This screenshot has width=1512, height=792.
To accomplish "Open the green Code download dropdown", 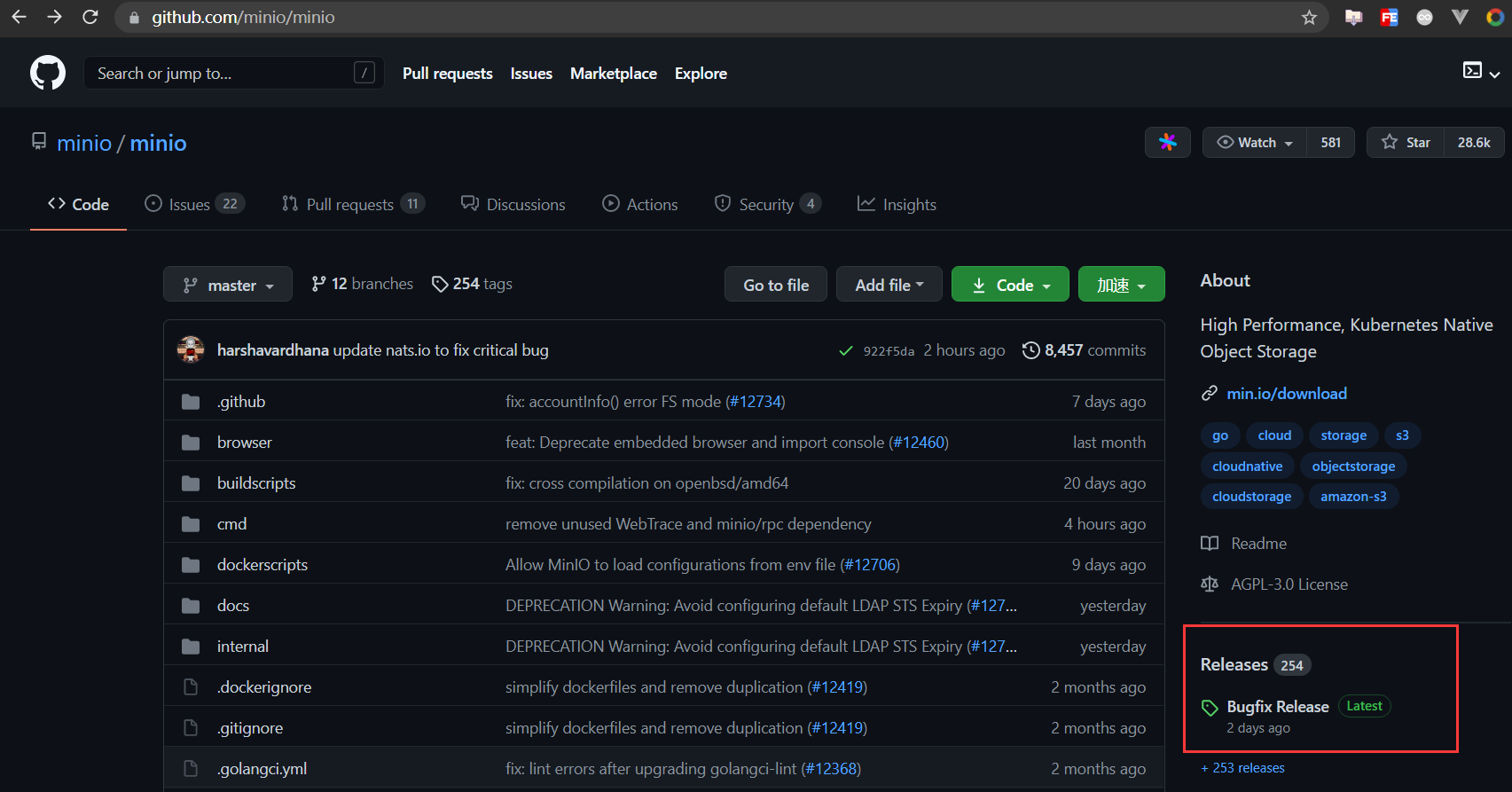I will pos(1011,285).
